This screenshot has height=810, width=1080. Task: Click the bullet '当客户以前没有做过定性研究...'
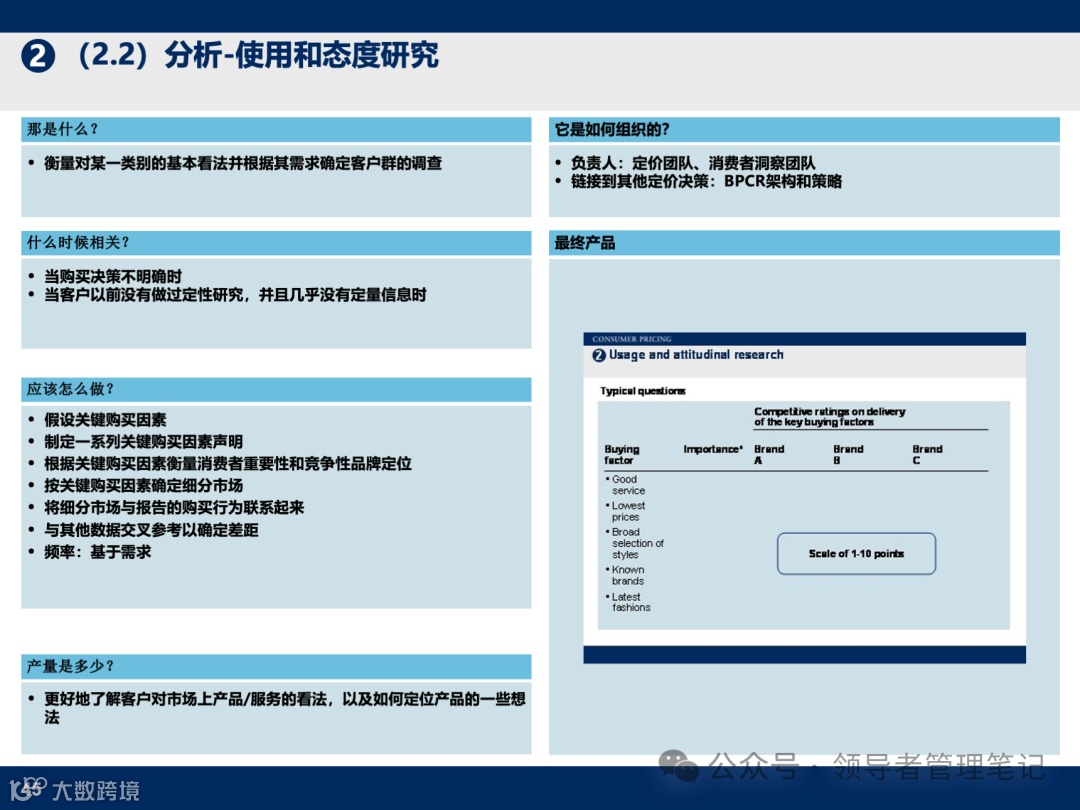(x=235, y=295)
